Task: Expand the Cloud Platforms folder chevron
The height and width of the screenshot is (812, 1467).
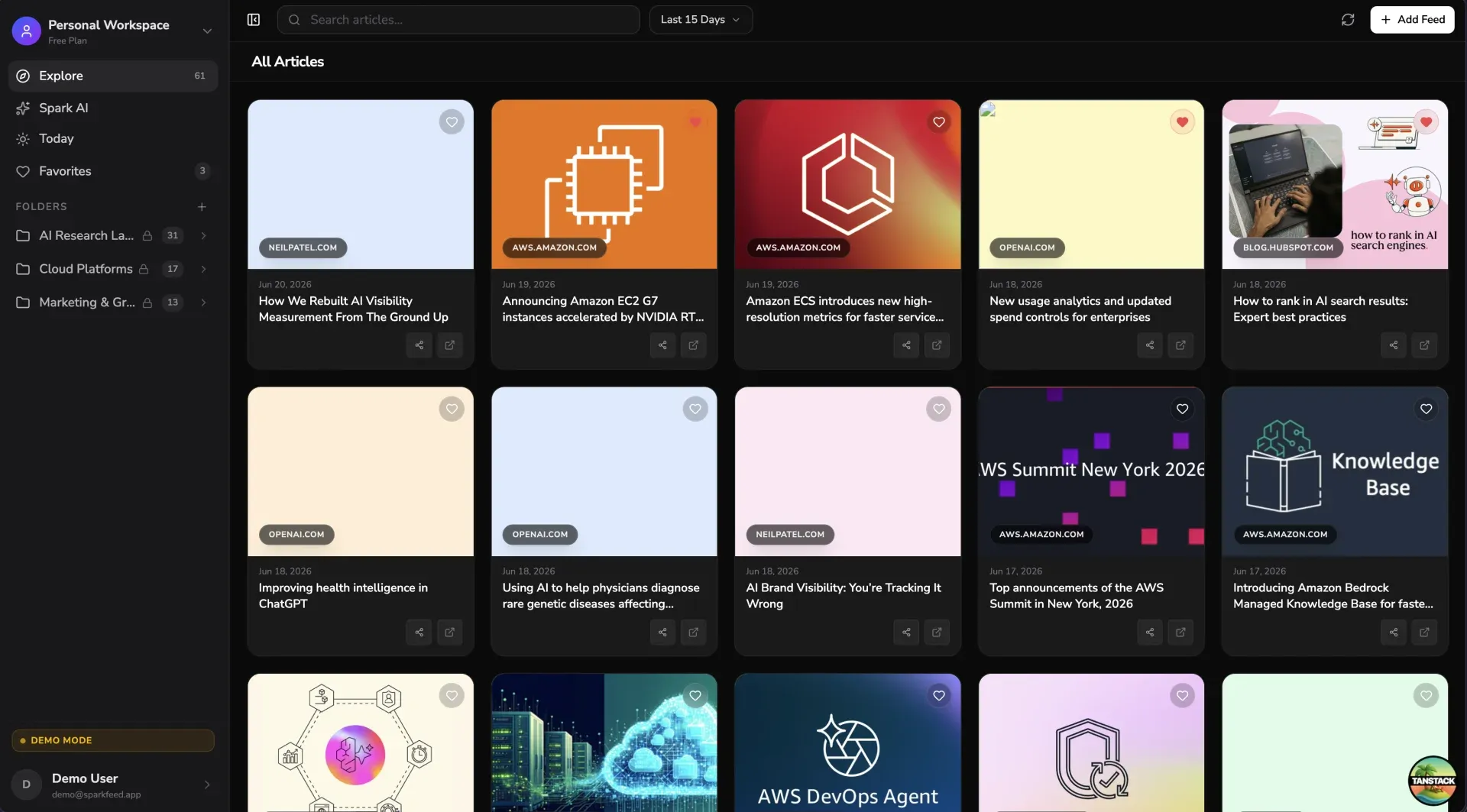Action: click(x=203, y=270)
